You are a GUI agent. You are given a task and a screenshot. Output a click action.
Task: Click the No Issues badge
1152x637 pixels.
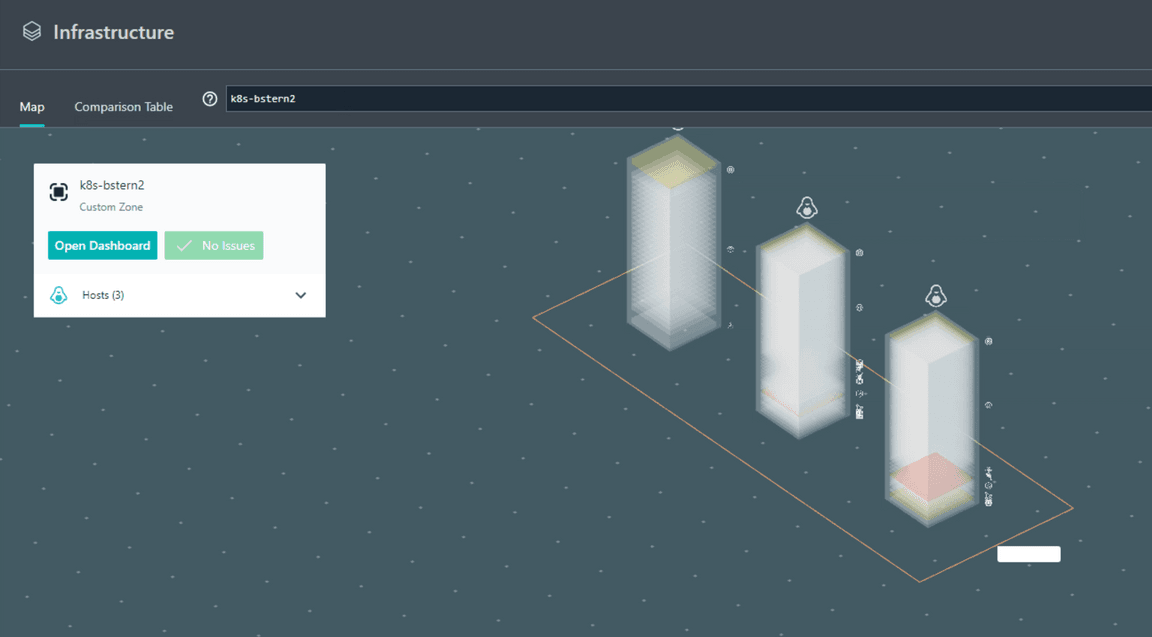[x=214, y=245]
